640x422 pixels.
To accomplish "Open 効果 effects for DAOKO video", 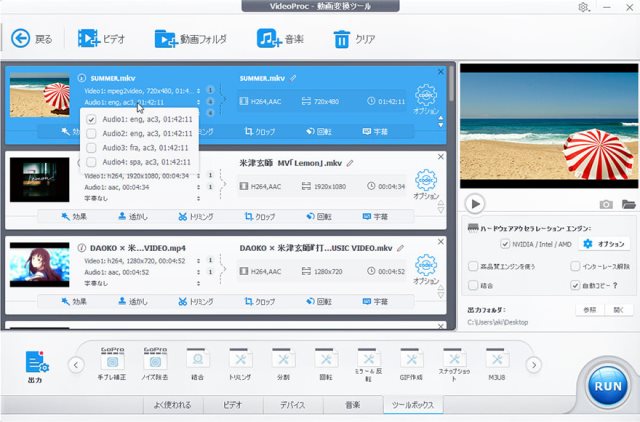I will pyautogui.click(x=74, y=301).
